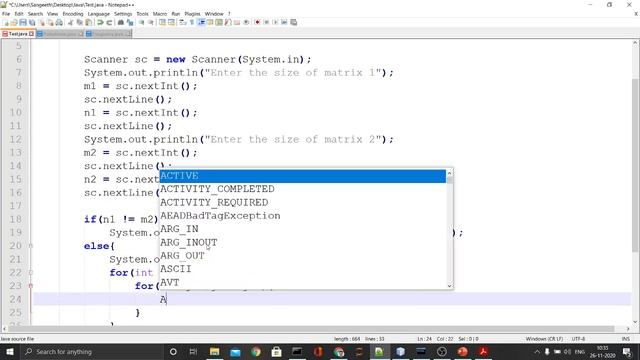Toggle Show All Characters icon
The image size is (640, 360).
192,22
